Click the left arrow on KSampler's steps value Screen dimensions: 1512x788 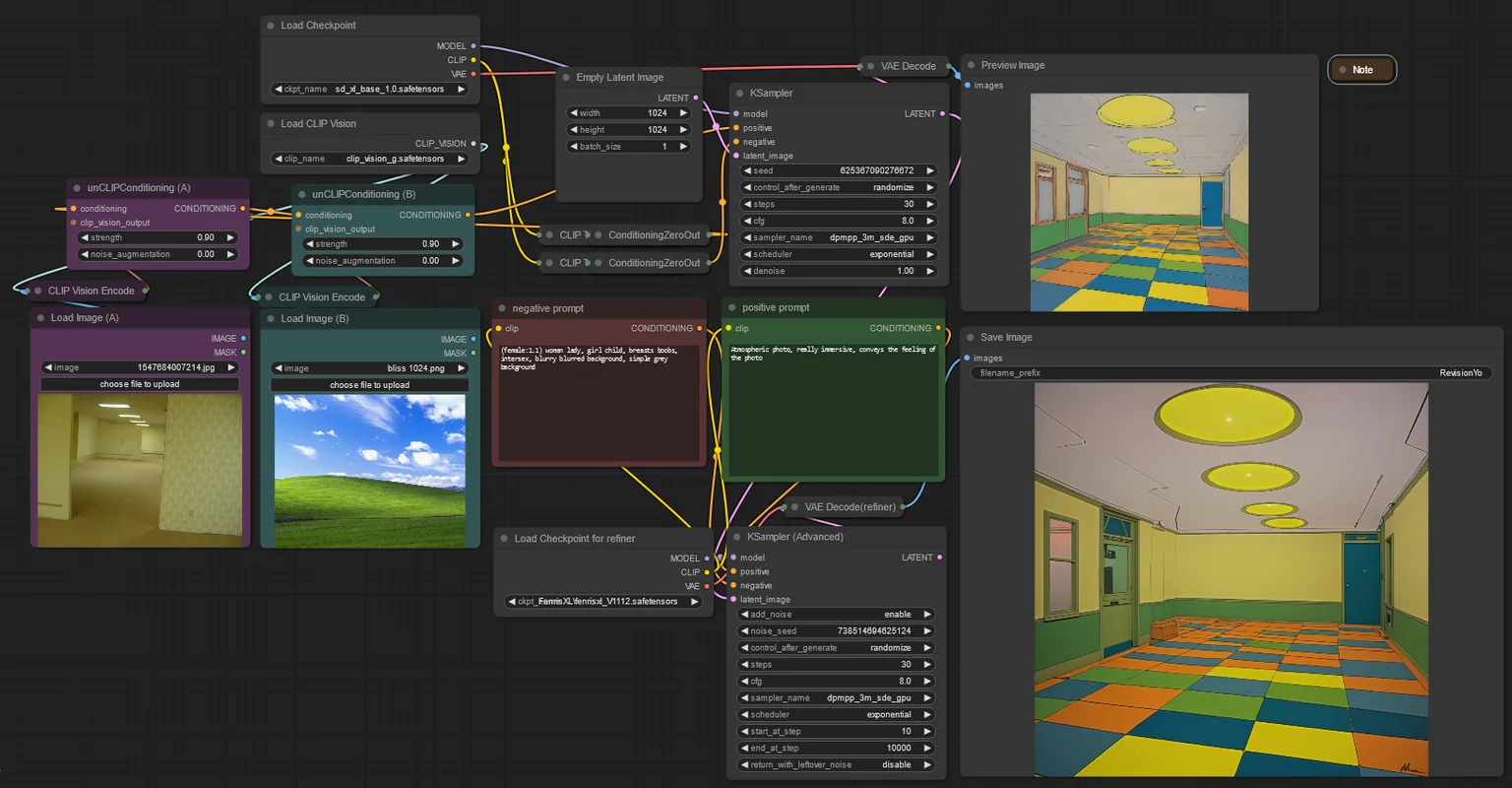[746, 204]
